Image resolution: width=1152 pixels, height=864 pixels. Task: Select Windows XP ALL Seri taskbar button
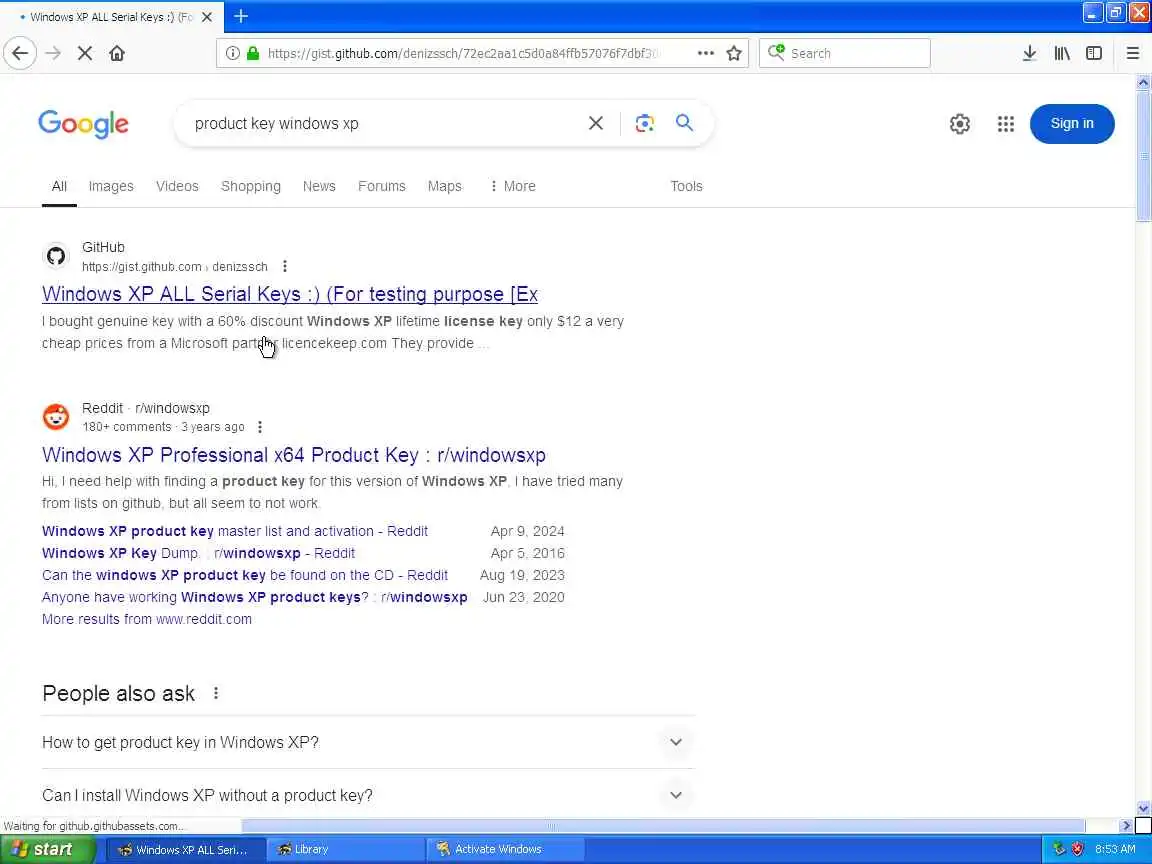point(185,849)
